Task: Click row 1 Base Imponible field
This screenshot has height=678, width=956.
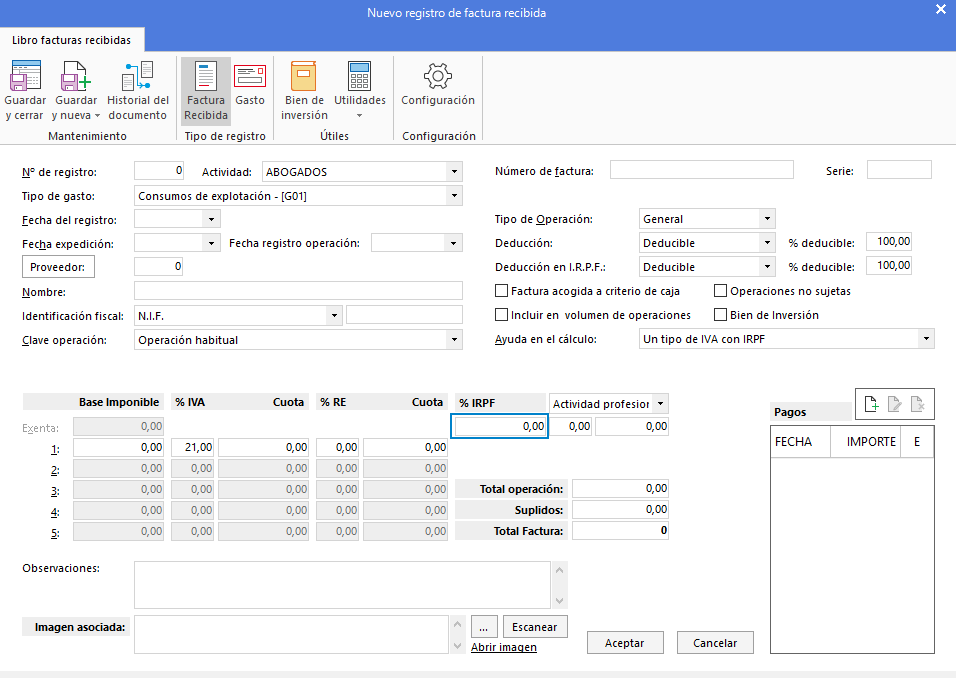Action: [x=118, y=448]
